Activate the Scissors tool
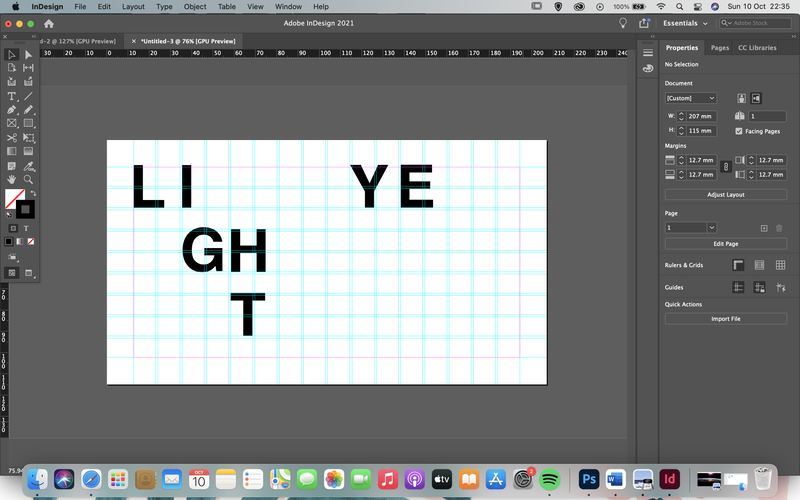The width and height of the screenshot is (800, 500). click(11, 138)
